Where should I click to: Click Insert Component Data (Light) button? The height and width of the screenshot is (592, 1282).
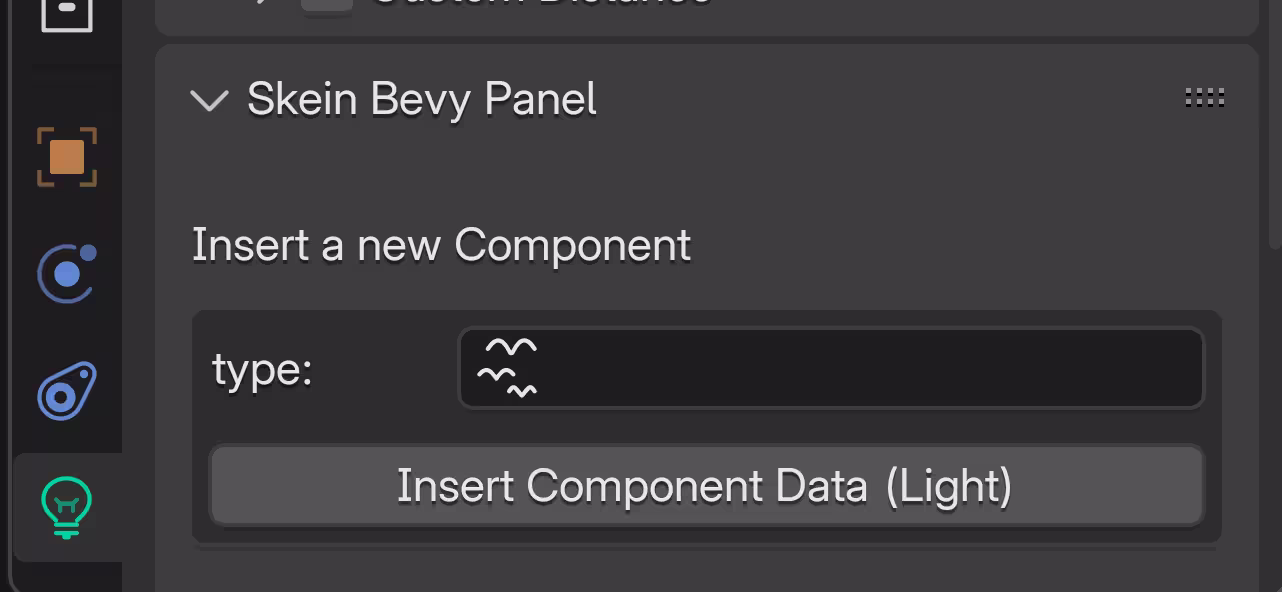coord(706,486)
